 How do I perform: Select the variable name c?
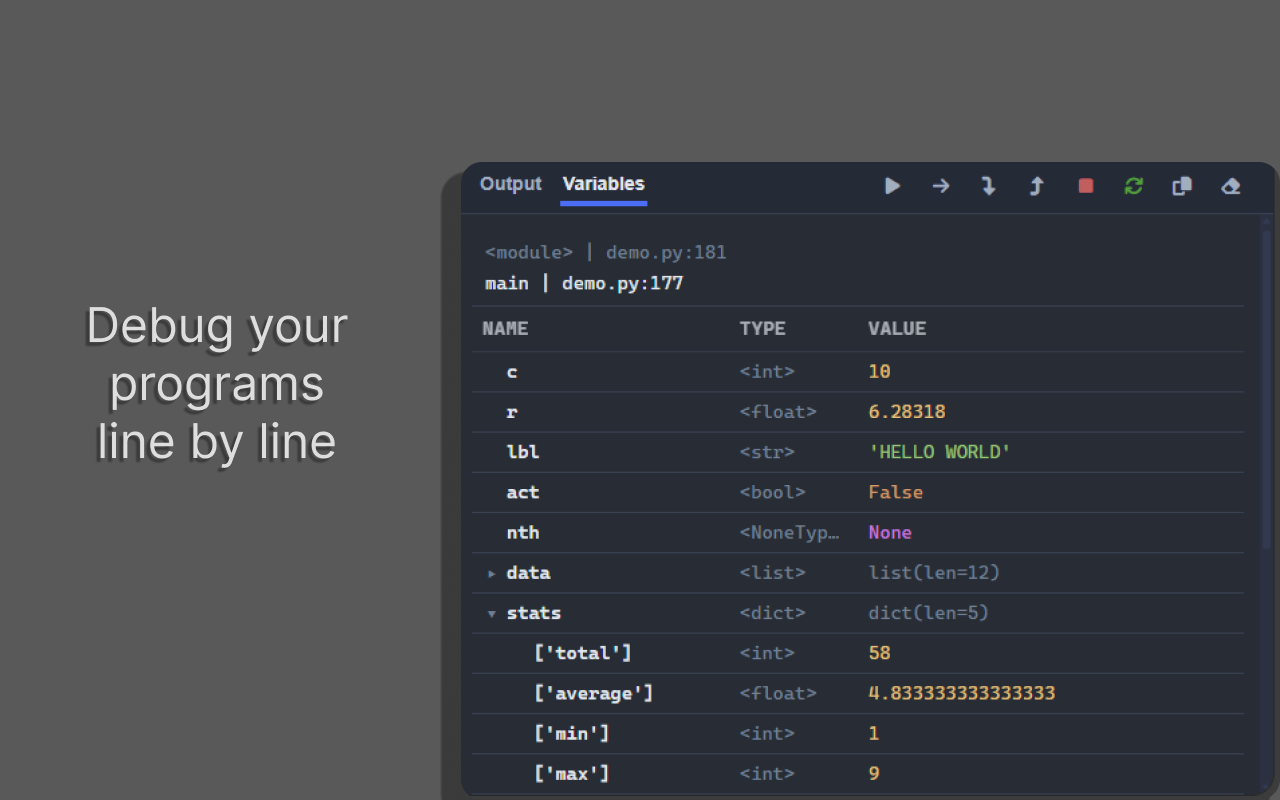coord(512,372)
